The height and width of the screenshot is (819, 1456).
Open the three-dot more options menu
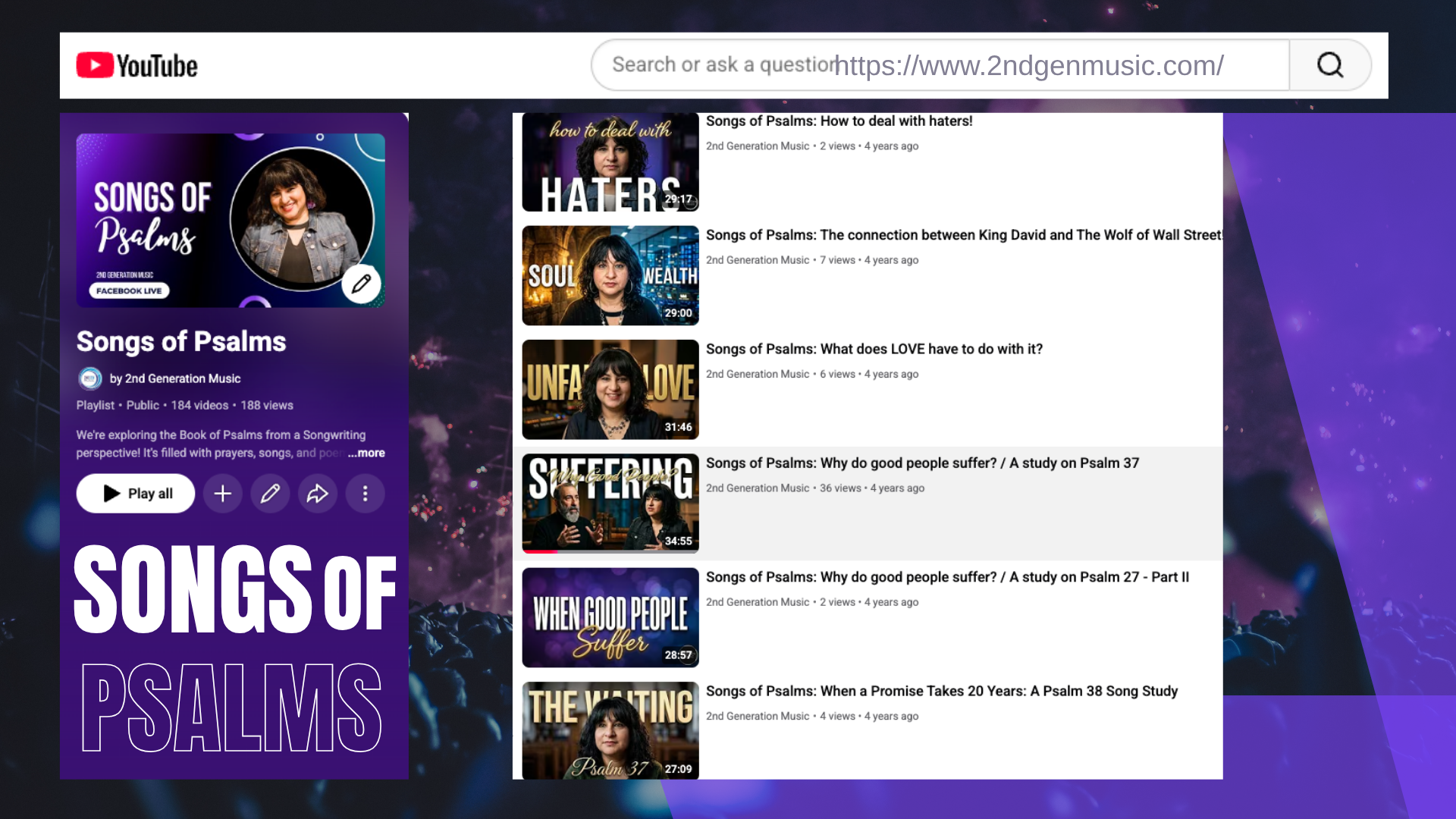(x=366, y=494)
